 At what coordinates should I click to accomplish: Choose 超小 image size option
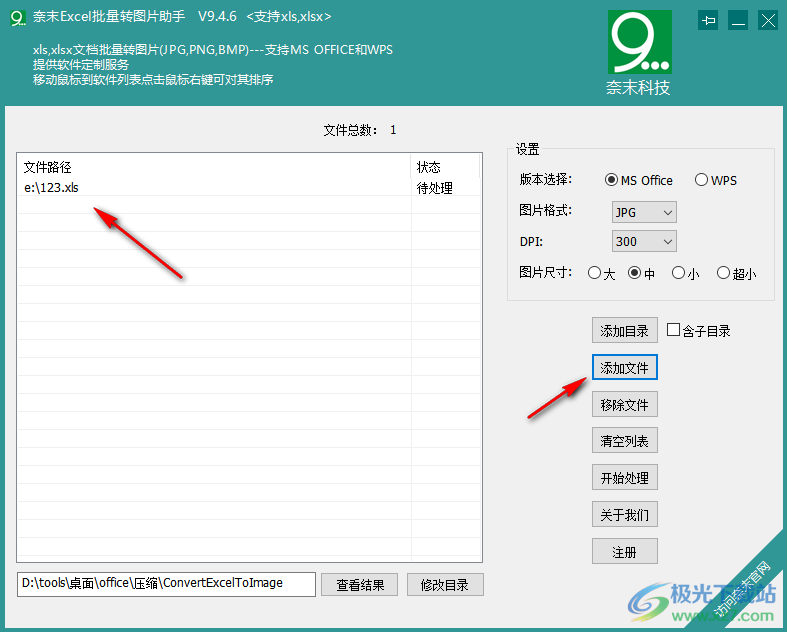[x=736, y=273]
